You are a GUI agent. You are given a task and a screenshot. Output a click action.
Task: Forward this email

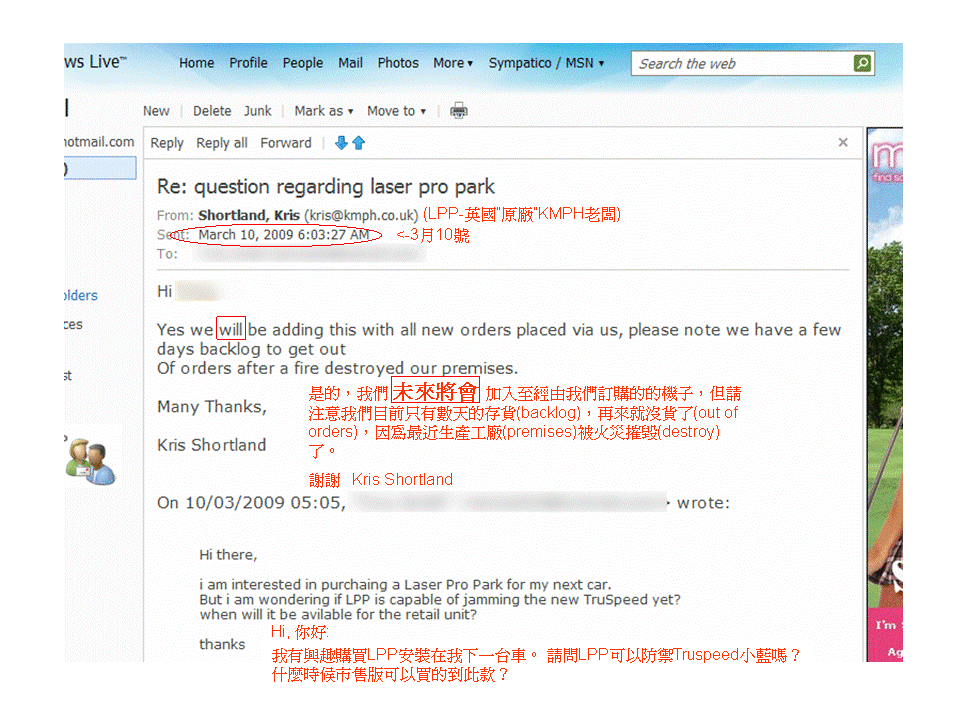(286, 143)
